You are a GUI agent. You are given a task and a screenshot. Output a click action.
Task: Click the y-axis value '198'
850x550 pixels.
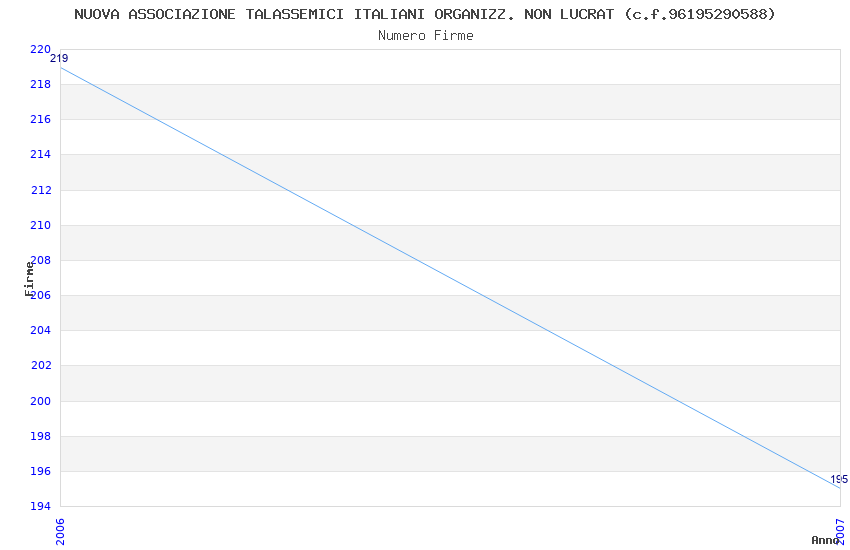click(40, 436)
